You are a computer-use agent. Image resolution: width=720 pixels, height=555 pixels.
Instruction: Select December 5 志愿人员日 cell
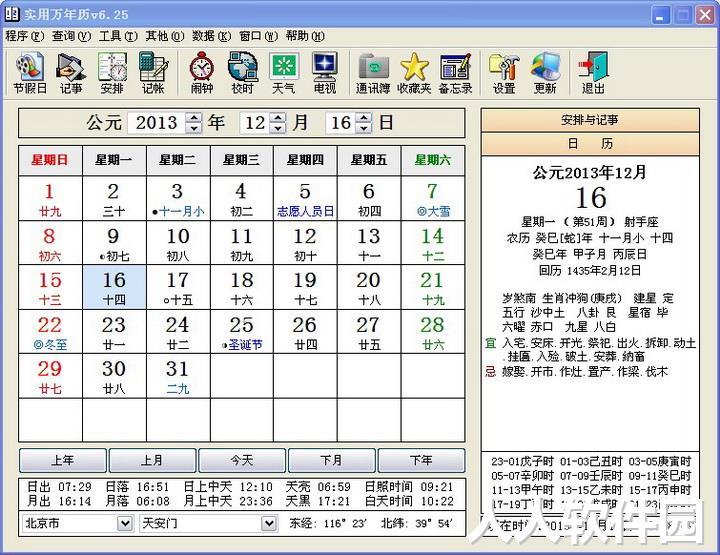pos(305,198)
